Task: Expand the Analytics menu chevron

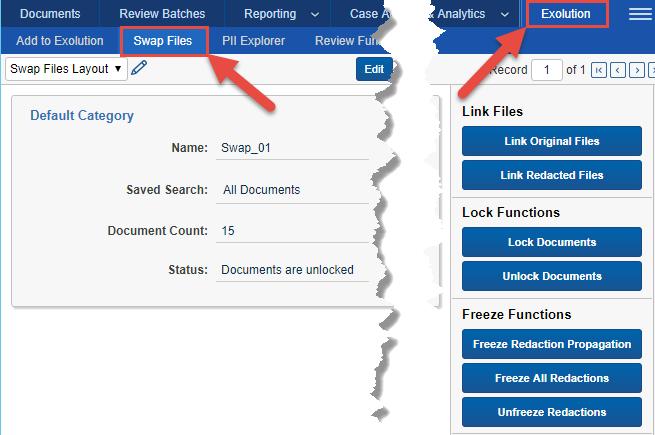Action: [x=505, y=15]
